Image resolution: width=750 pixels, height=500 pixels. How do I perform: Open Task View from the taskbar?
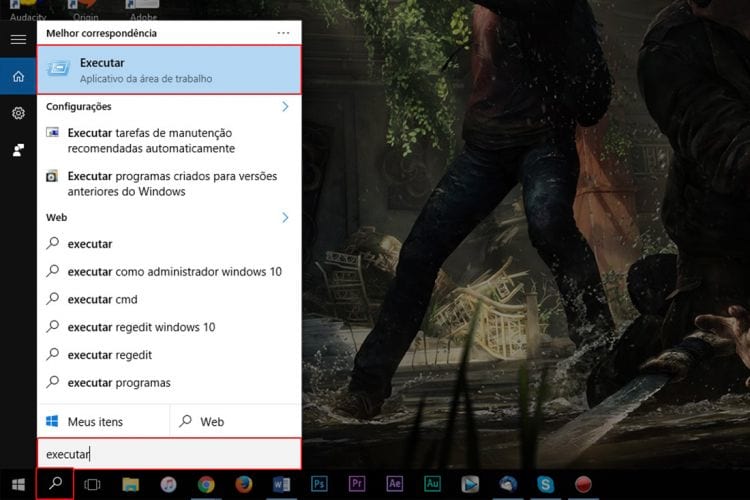pos(92,485)
